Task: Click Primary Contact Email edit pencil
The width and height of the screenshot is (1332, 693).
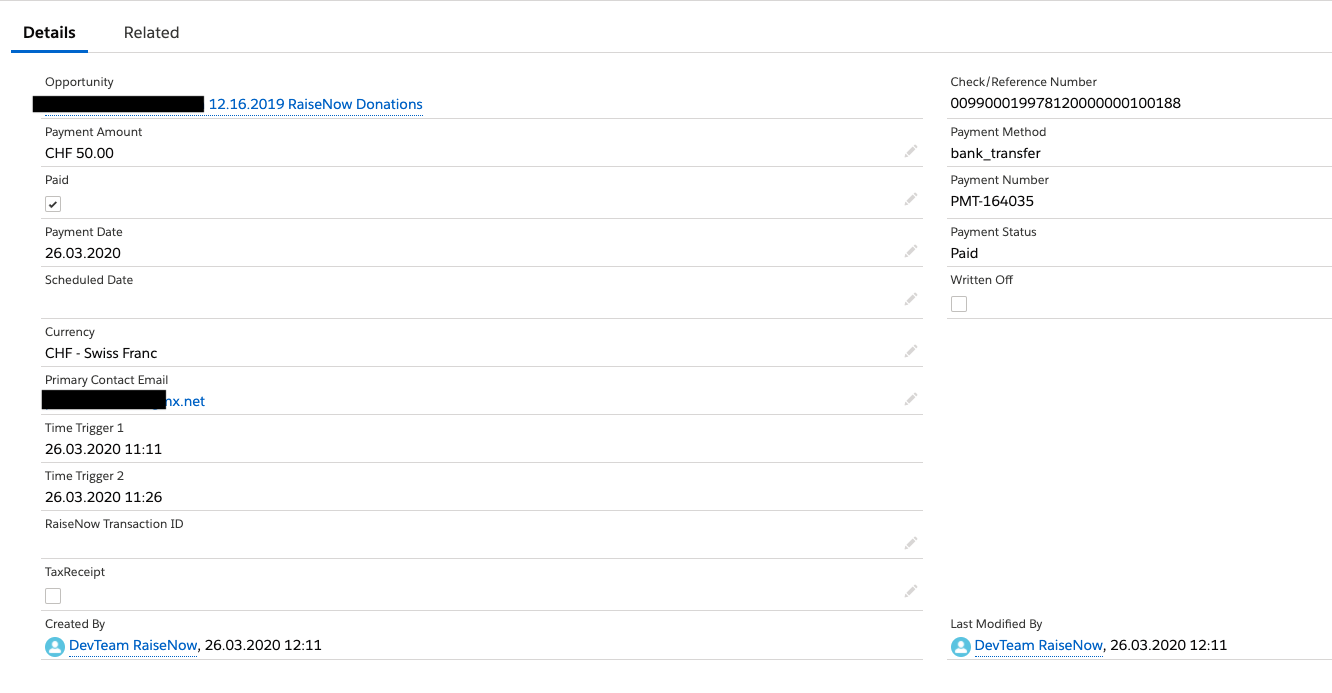Action: [910, 399]
